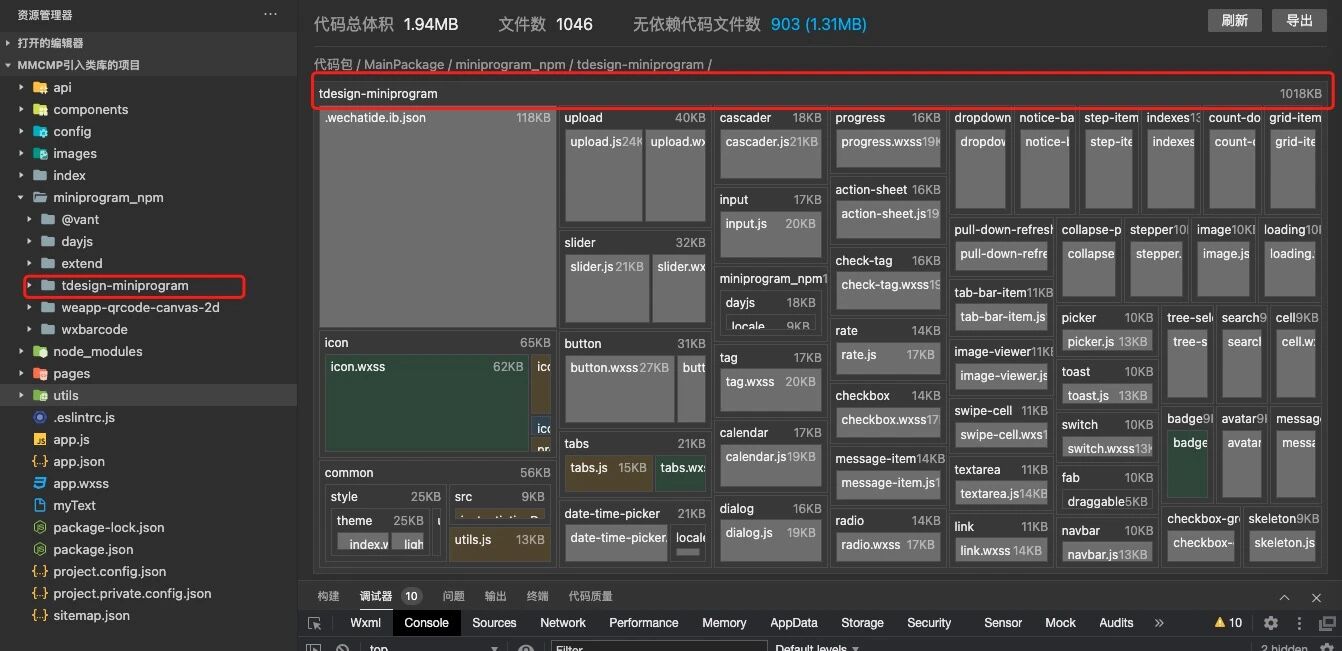Select the cascader.js treemap block
1342x651 pixels.
(x=771, y=154)
